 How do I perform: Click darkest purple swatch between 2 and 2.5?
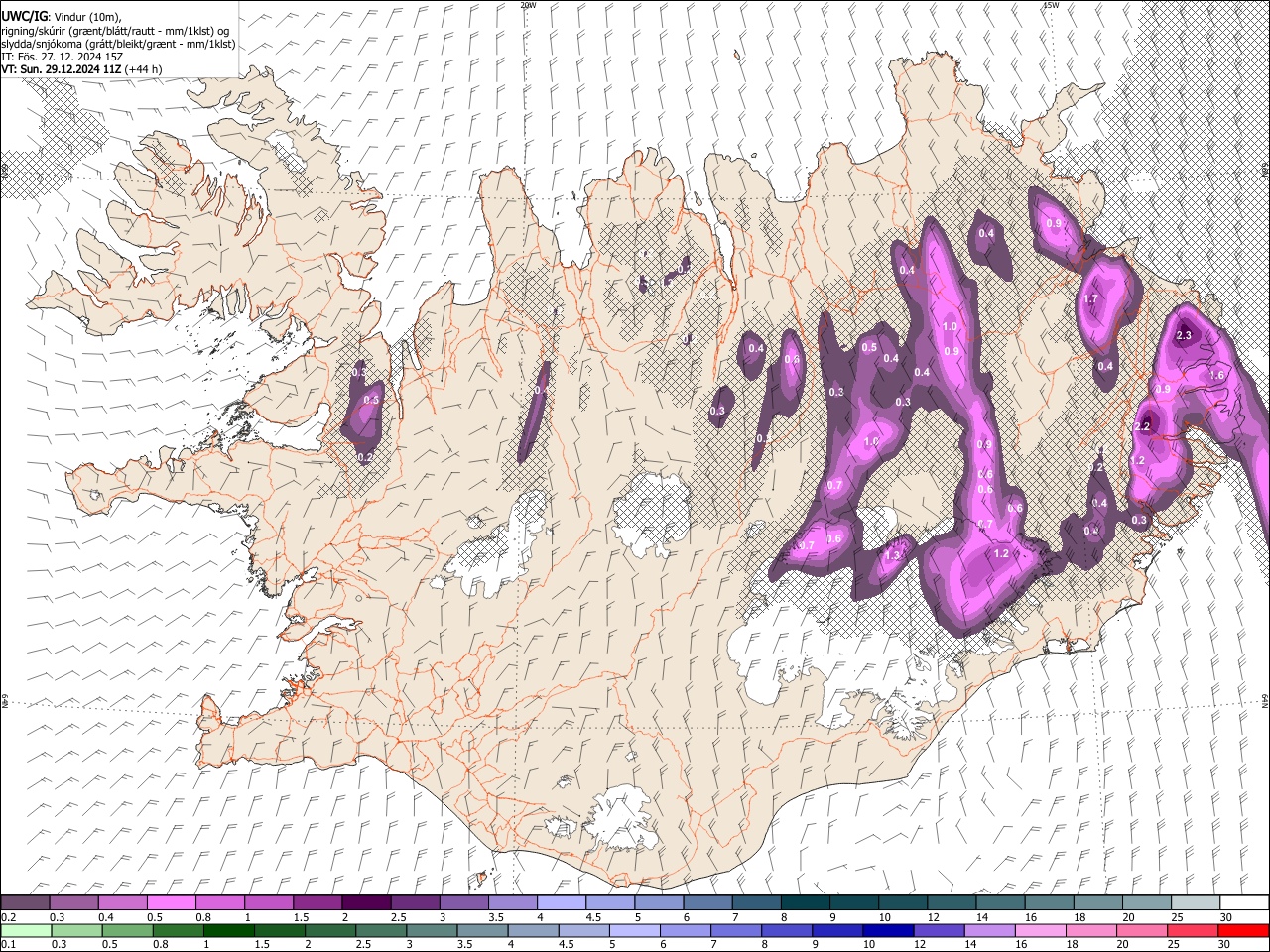click(x=365, y=902)
